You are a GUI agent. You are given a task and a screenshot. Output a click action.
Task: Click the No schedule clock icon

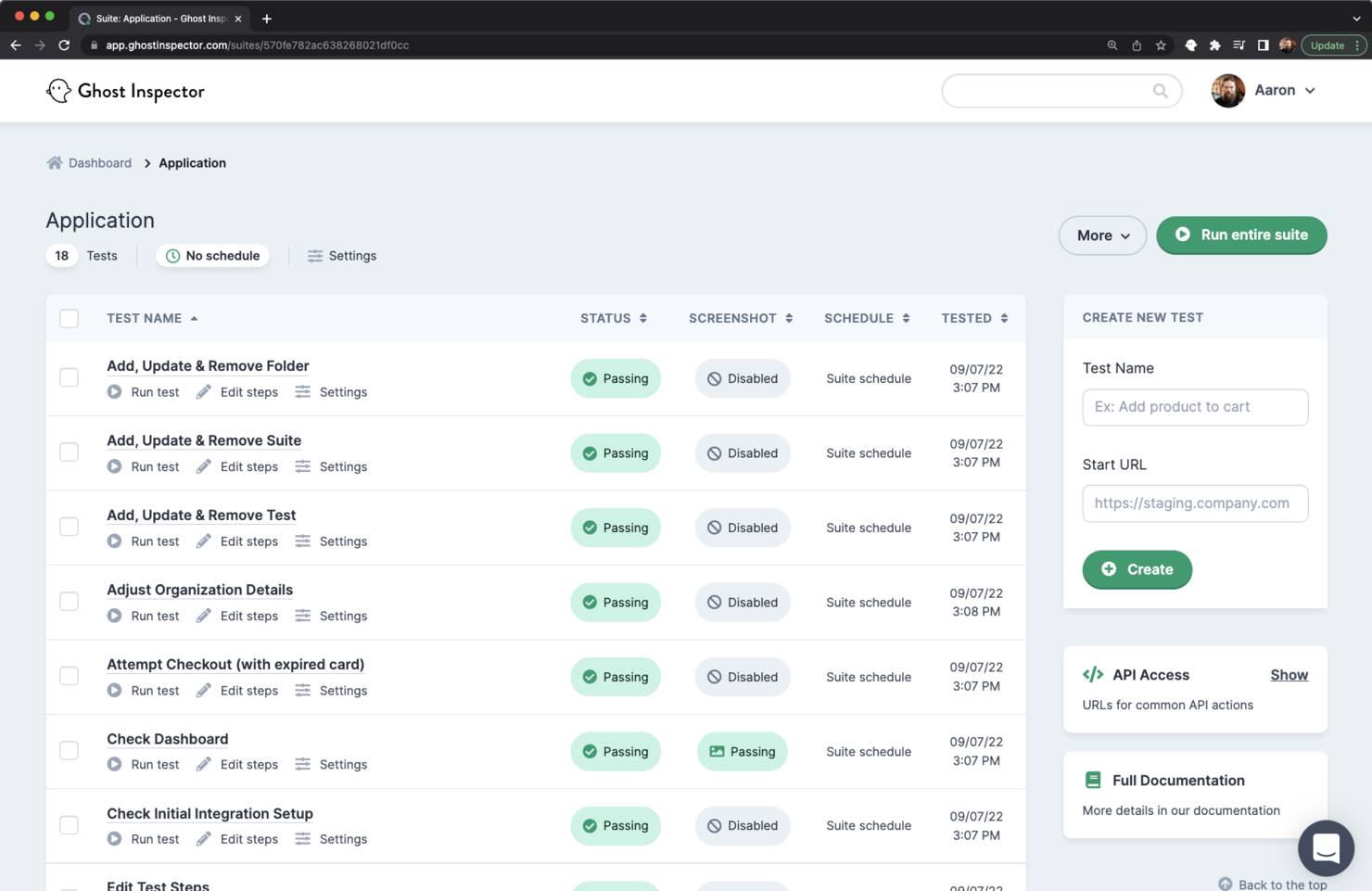(x=172, y=256)
